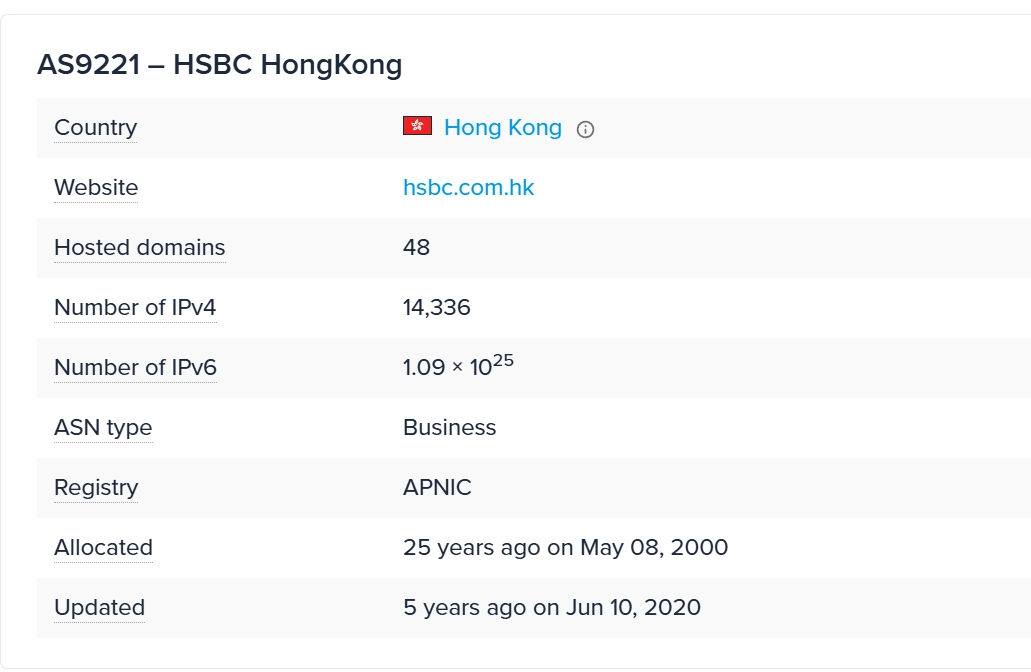Click the ASN type label
The height and width of the screenshot is (672, 1031).
point(103,428)
